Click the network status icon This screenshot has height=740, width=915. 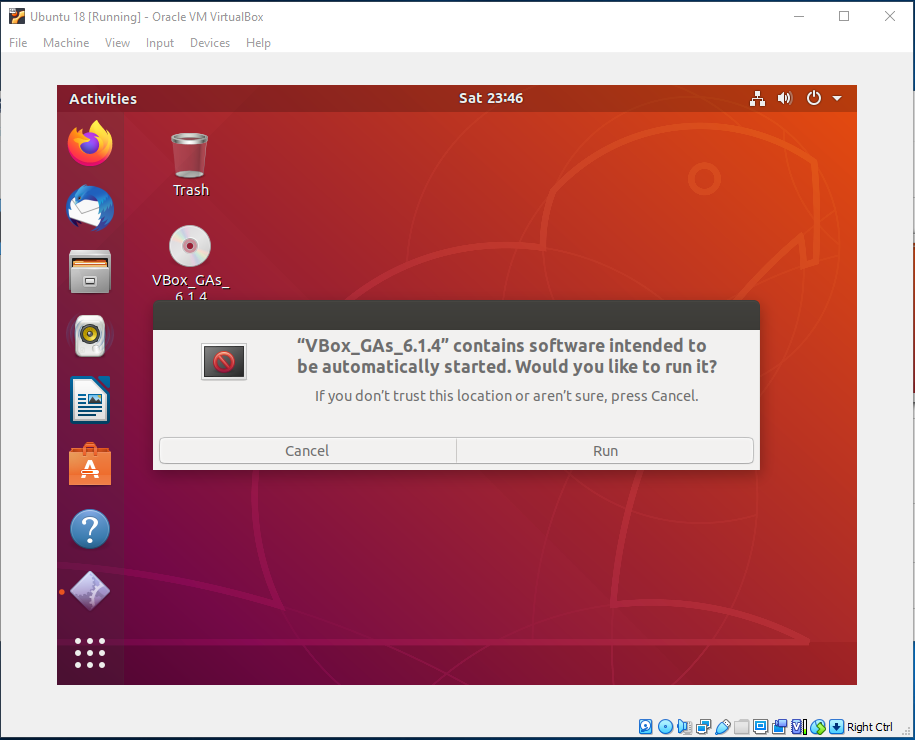point(757,98)
